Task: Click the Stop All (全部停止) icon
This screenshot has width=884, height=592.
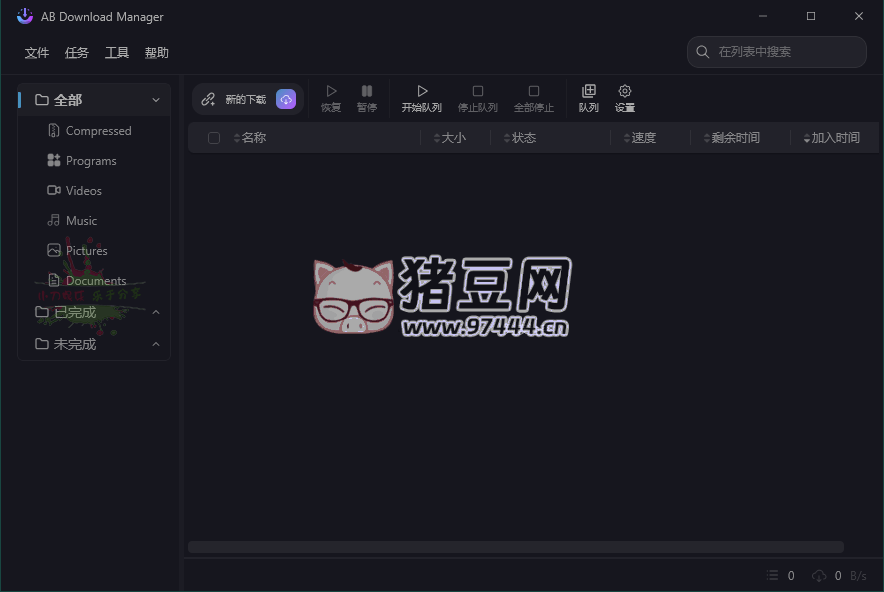Action: pyautogui.click(x=534, y=92)
